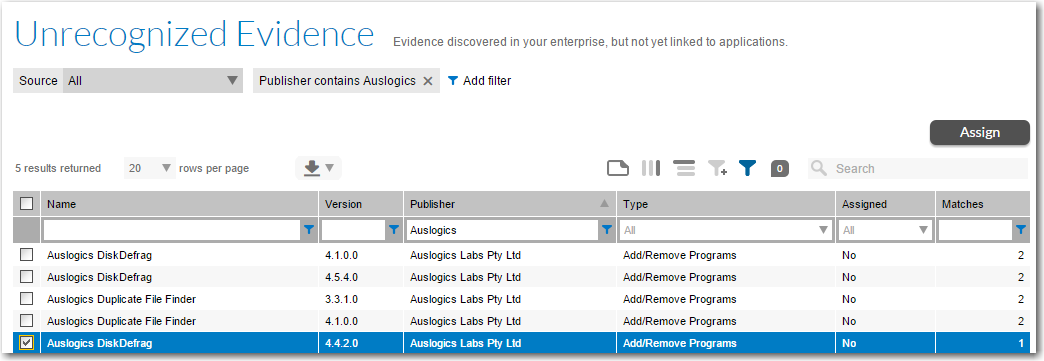Viewport: 1044px width, 361px height.
Task: Click the Publisher filter box containing Auslogics
Action: (503, 230)
